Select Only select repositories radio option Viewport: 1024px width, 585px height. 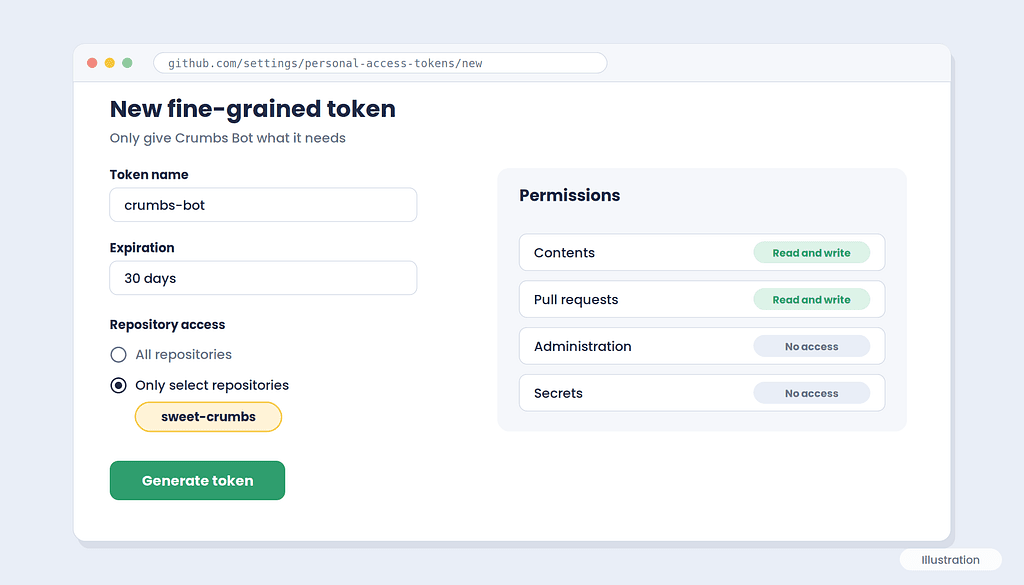point(118,385)
